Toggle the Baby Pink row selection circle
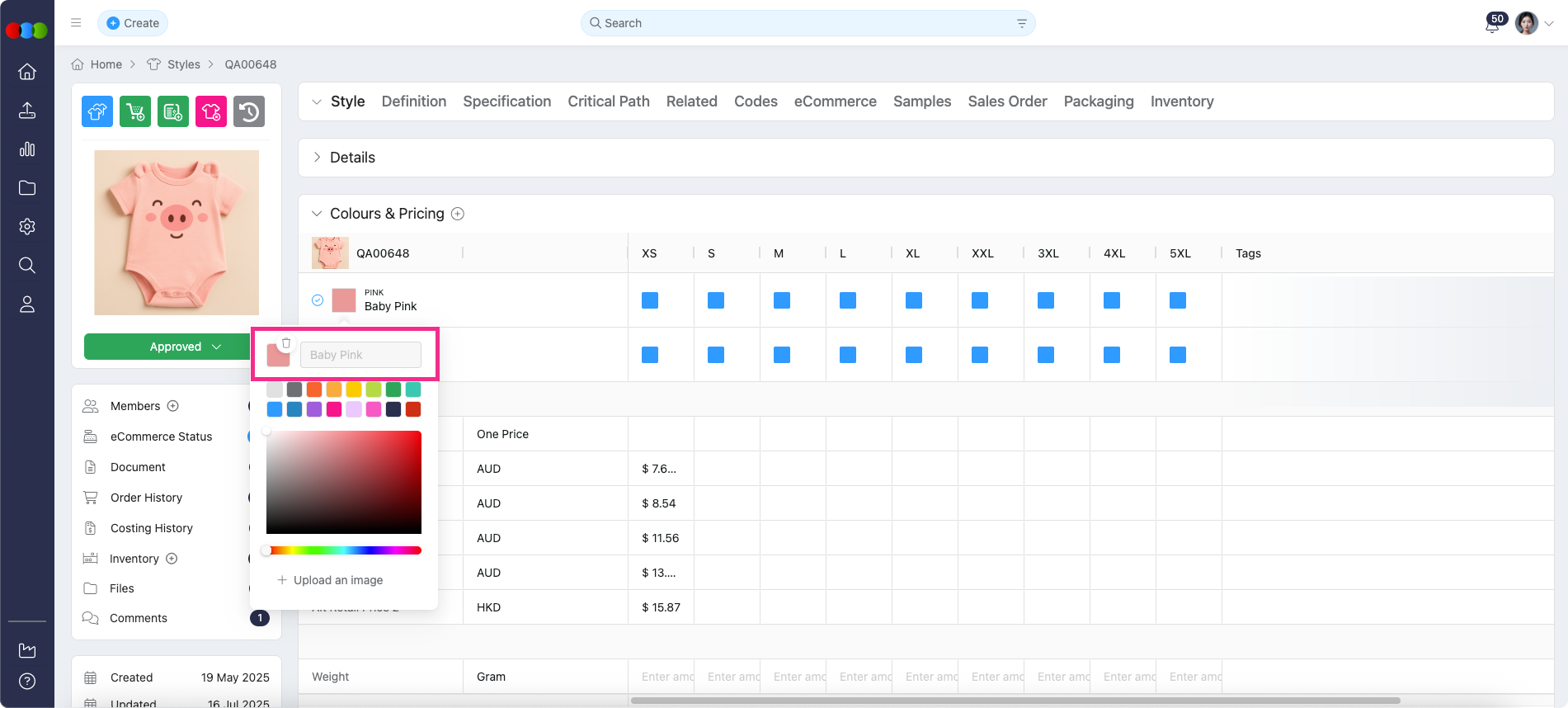1568x708 pixels. [x=318, y=300]
